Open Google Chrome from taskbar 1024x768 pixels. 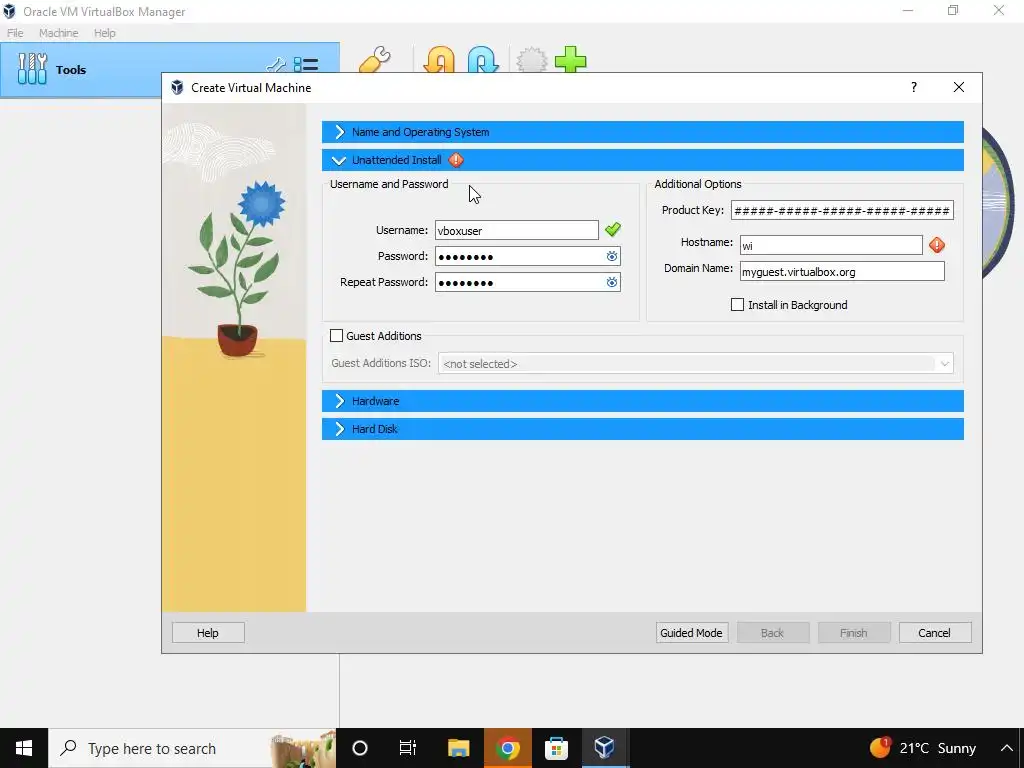(507, 748)
